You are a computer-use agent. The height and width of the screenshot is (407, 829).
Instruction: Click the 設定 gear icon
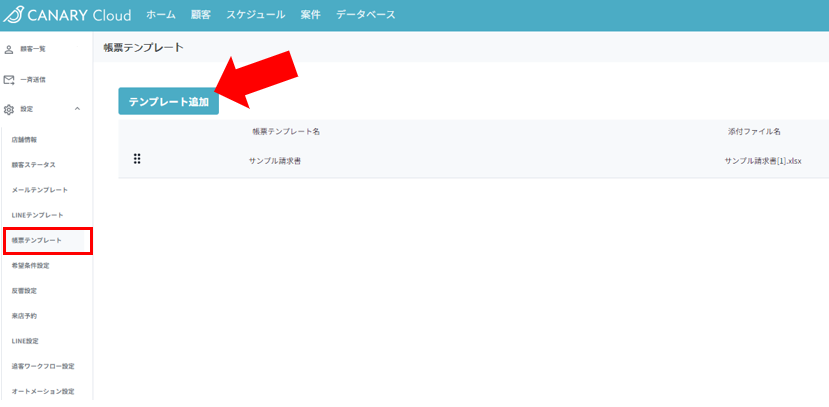pos(8,109)
